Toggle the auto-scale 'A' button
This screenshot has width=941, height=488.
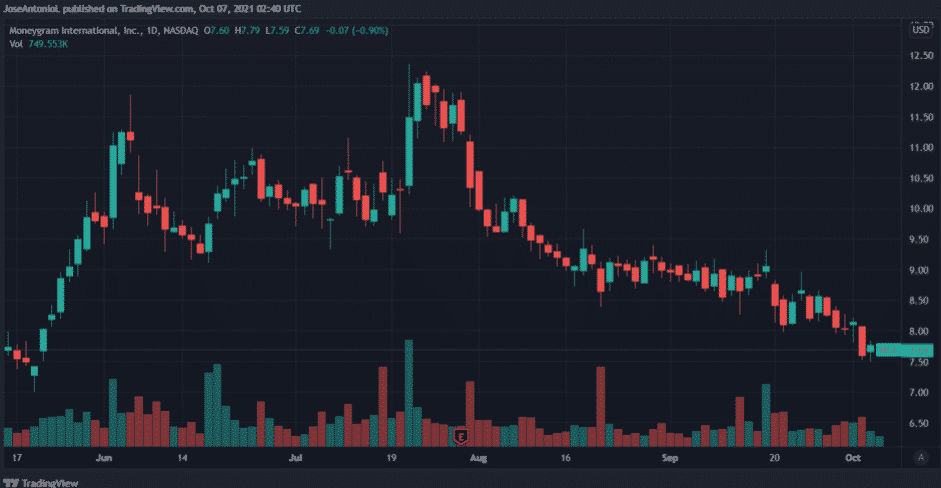coord(921,457)
